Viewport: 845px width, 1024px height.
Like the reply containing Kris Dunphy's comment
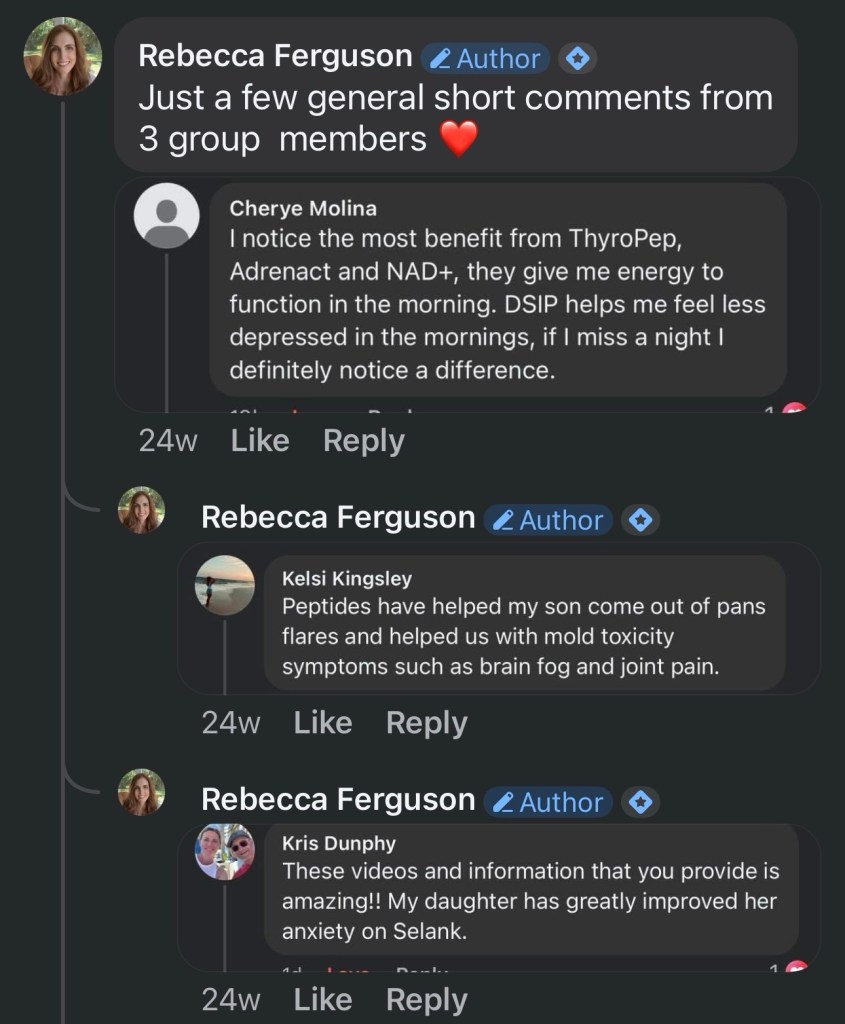[323, 1000]
